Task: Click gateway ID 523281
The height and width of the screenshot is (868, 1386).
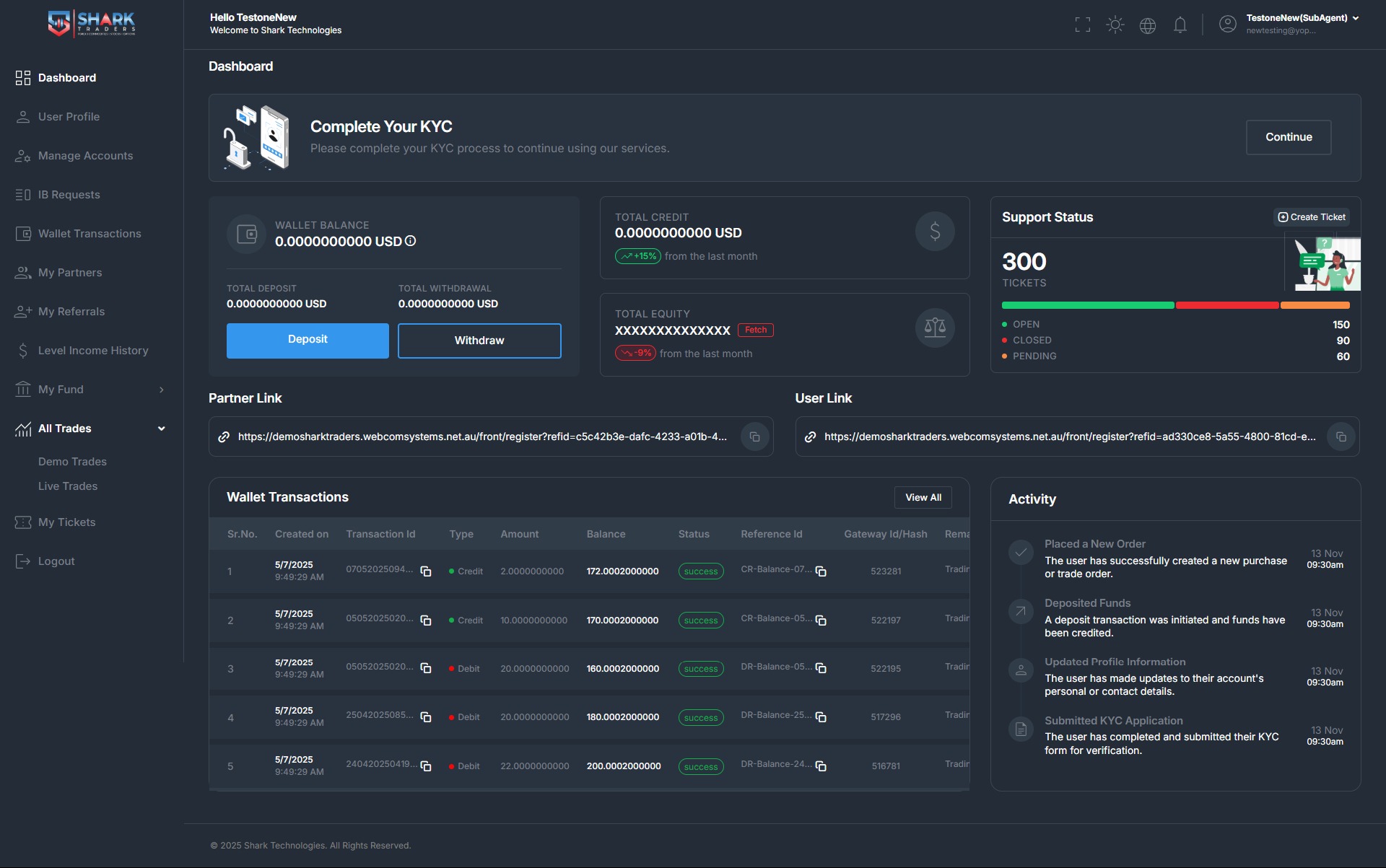Action: (x=886, y=571)
